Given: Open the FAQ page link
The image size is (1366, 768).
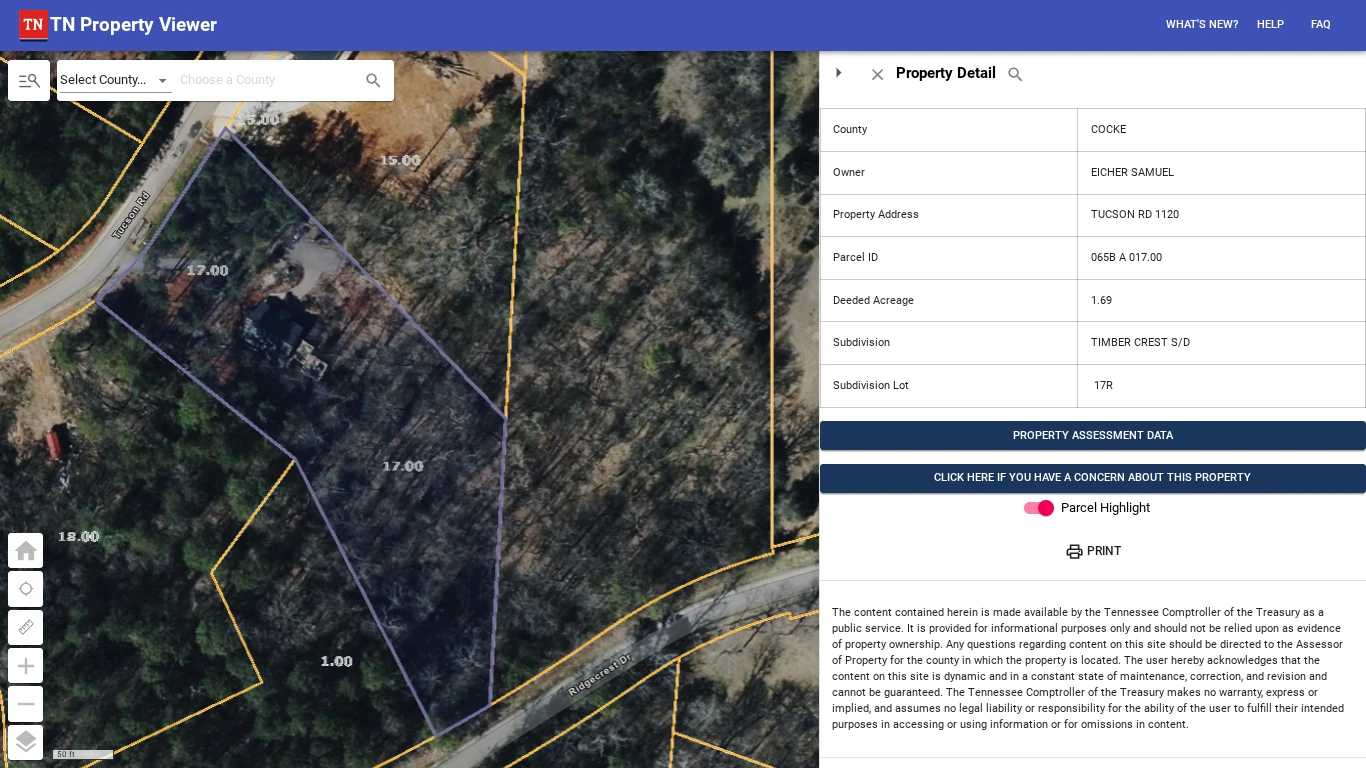Looking at the screenshot, I should [1320, 25].
